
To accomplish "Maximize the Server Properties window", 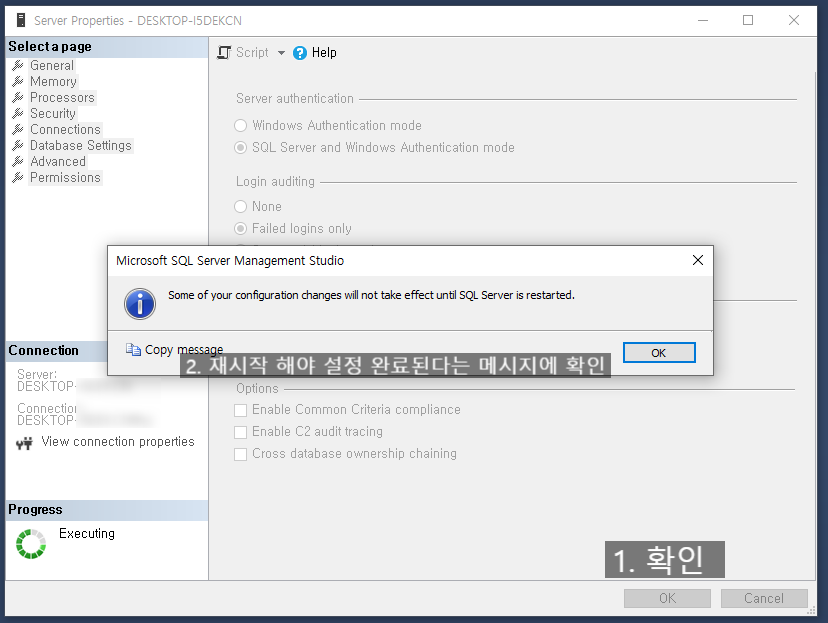I will [748, 20].
